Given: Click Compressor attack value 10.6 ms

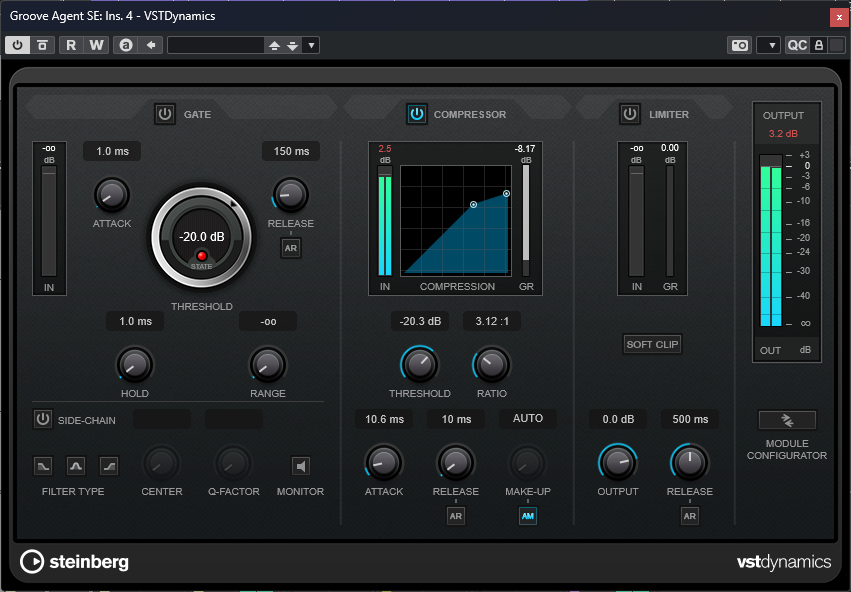Looking at the screenshot, I should click(384, 419).
